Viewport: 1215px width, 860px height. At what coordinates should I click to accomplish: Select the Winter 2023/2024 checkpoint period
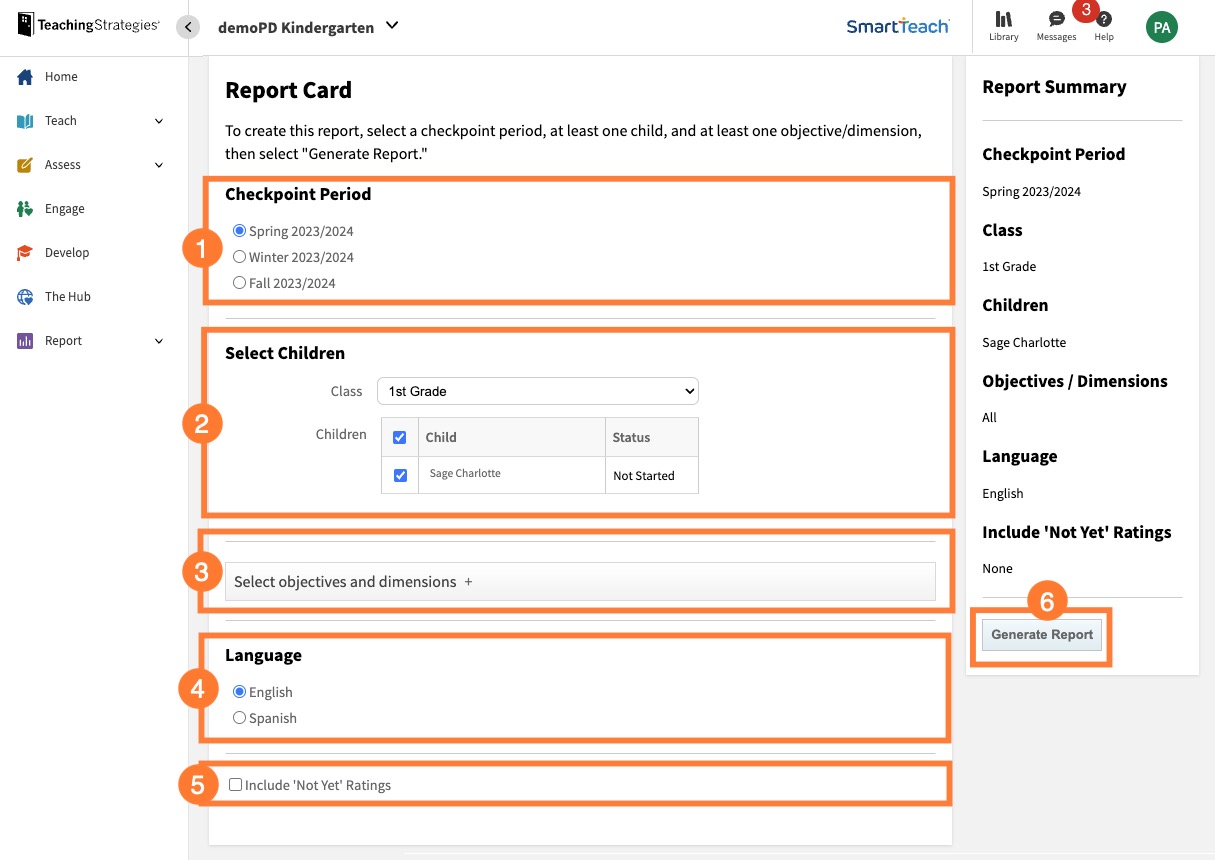(239, 256)
